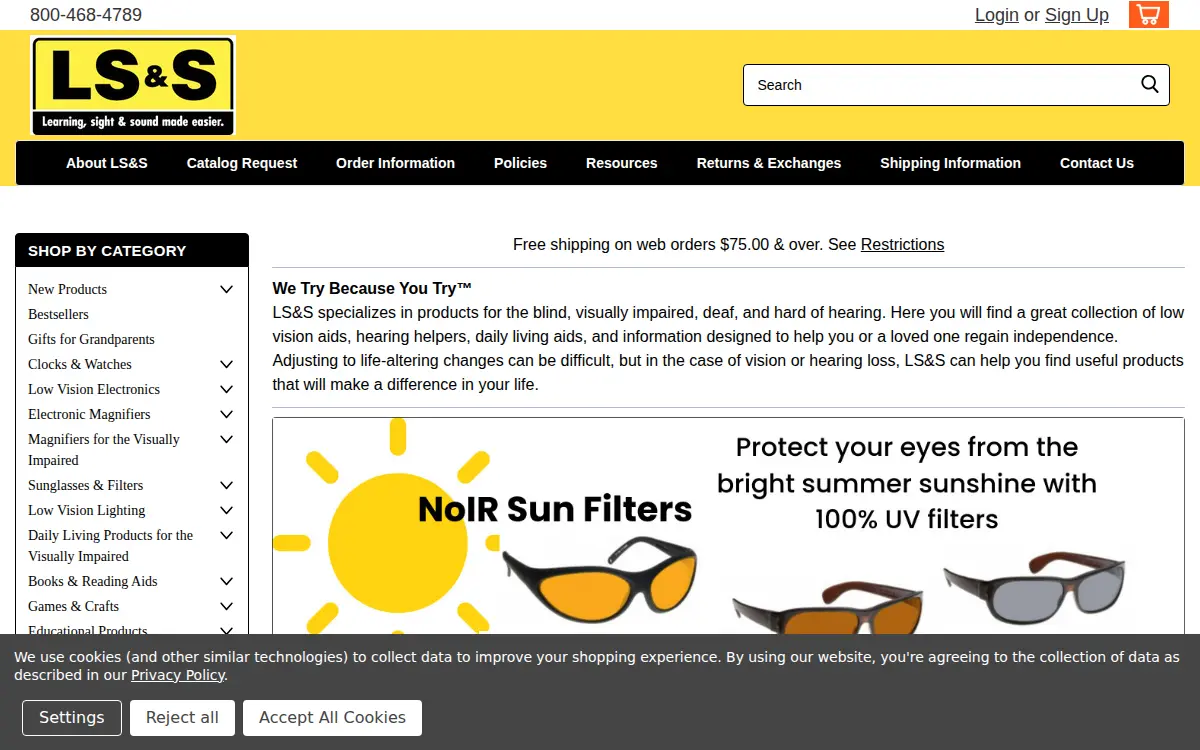Open the shipping Restrictions link

tap(902, 244)
